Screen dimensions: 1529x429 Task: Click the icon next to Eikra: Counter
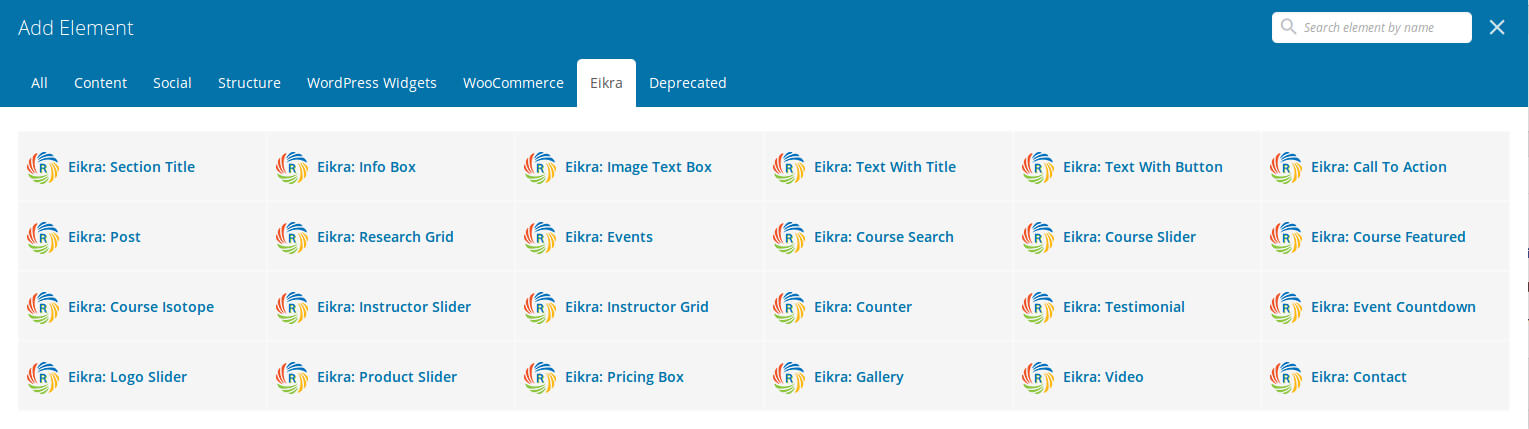coord(789,308)
